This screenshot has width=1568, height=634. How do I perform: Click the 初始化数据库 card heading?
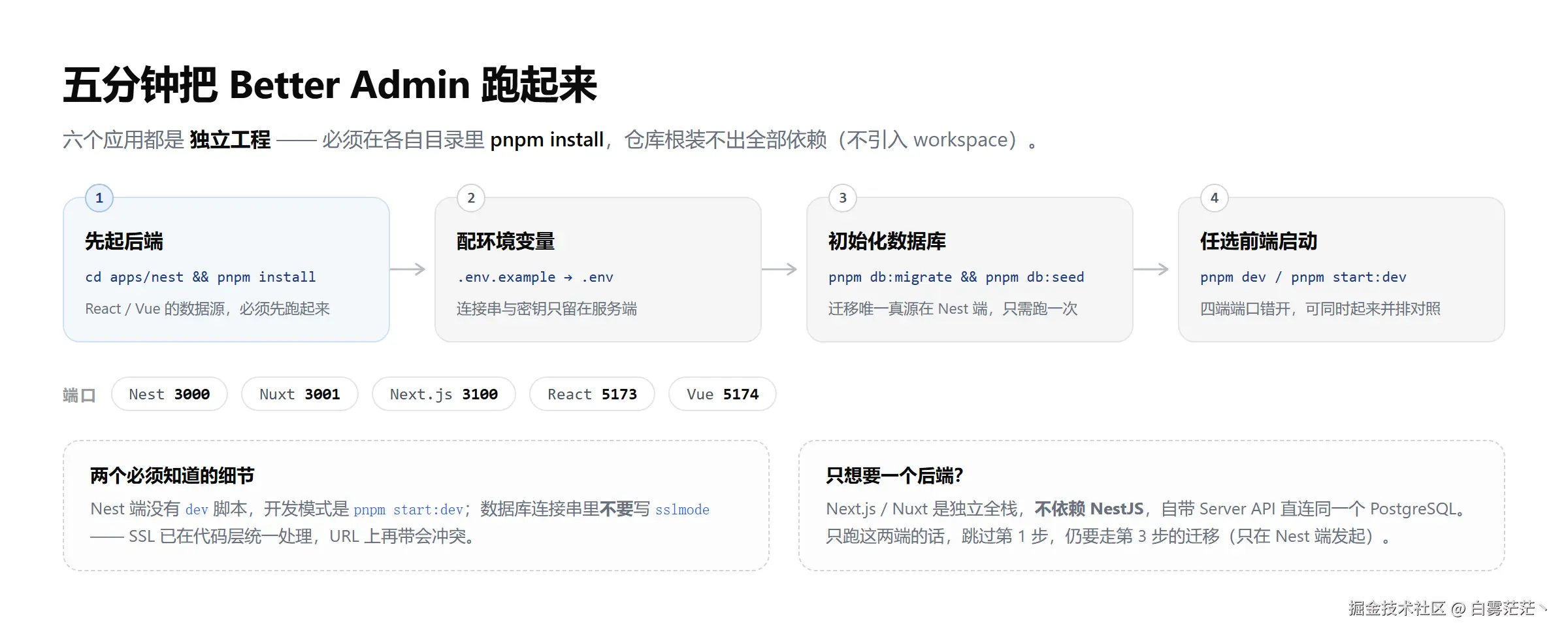click(887, 241)
